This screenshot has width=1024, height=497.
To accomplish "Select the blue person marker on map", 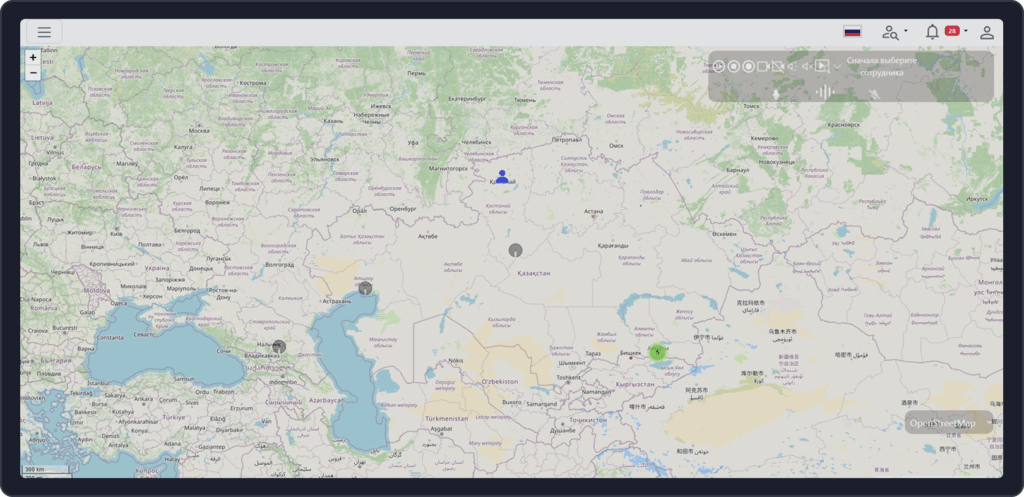I will (502, 177).
